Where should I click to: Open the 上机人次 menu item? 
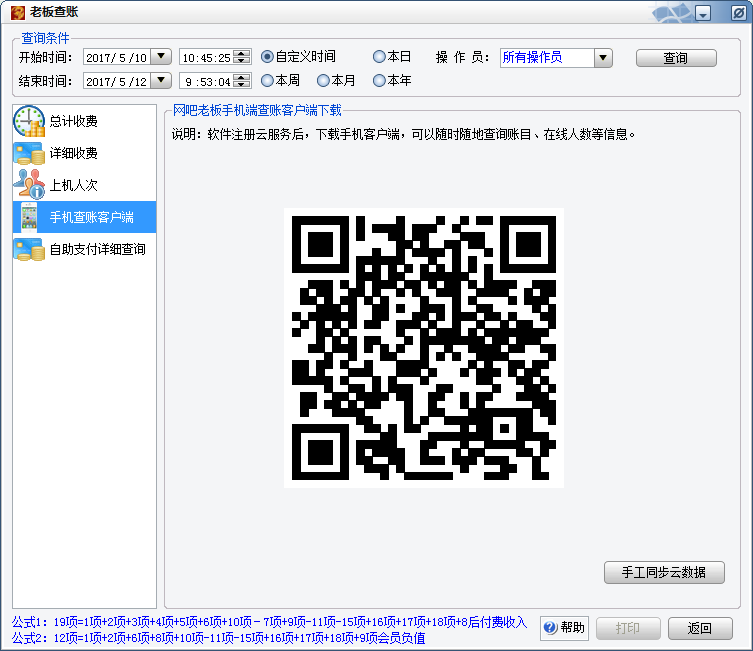pyautogui.click(x=85, y=185)
